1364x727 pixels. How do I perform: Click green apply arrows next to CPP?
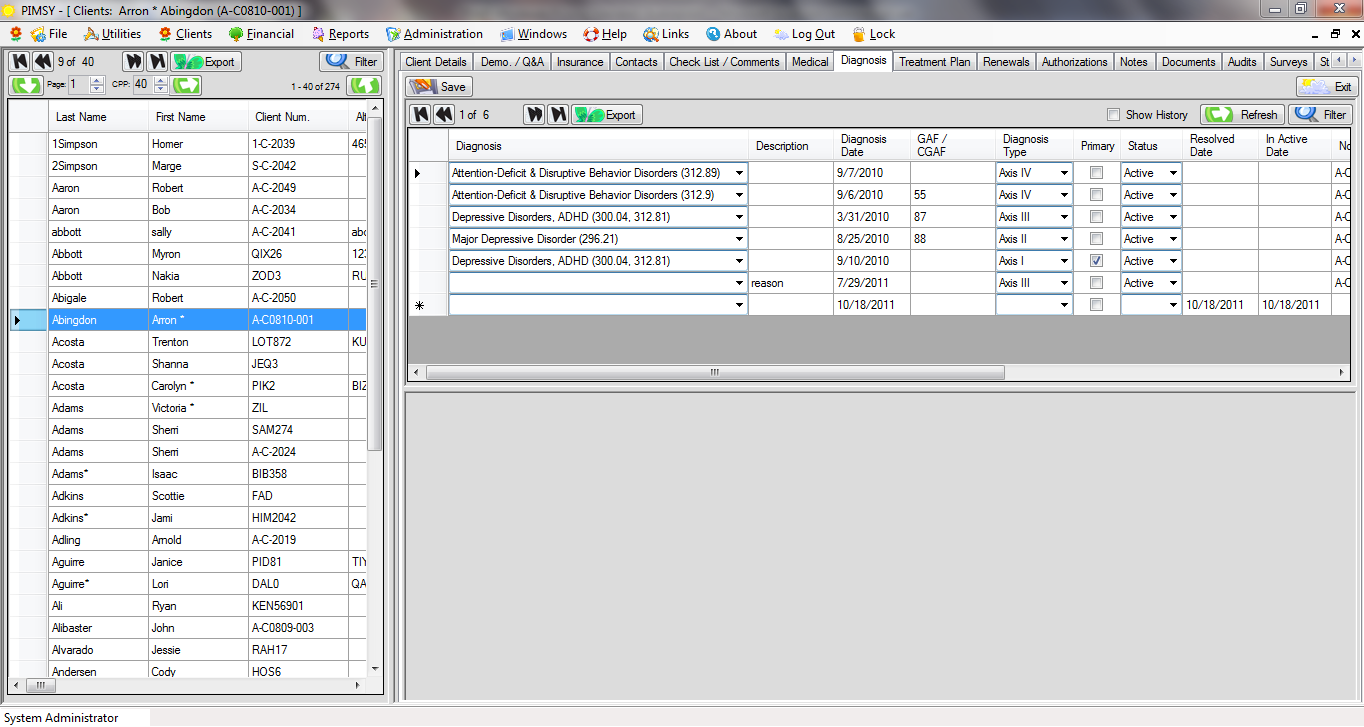click(x=186, y=85)
